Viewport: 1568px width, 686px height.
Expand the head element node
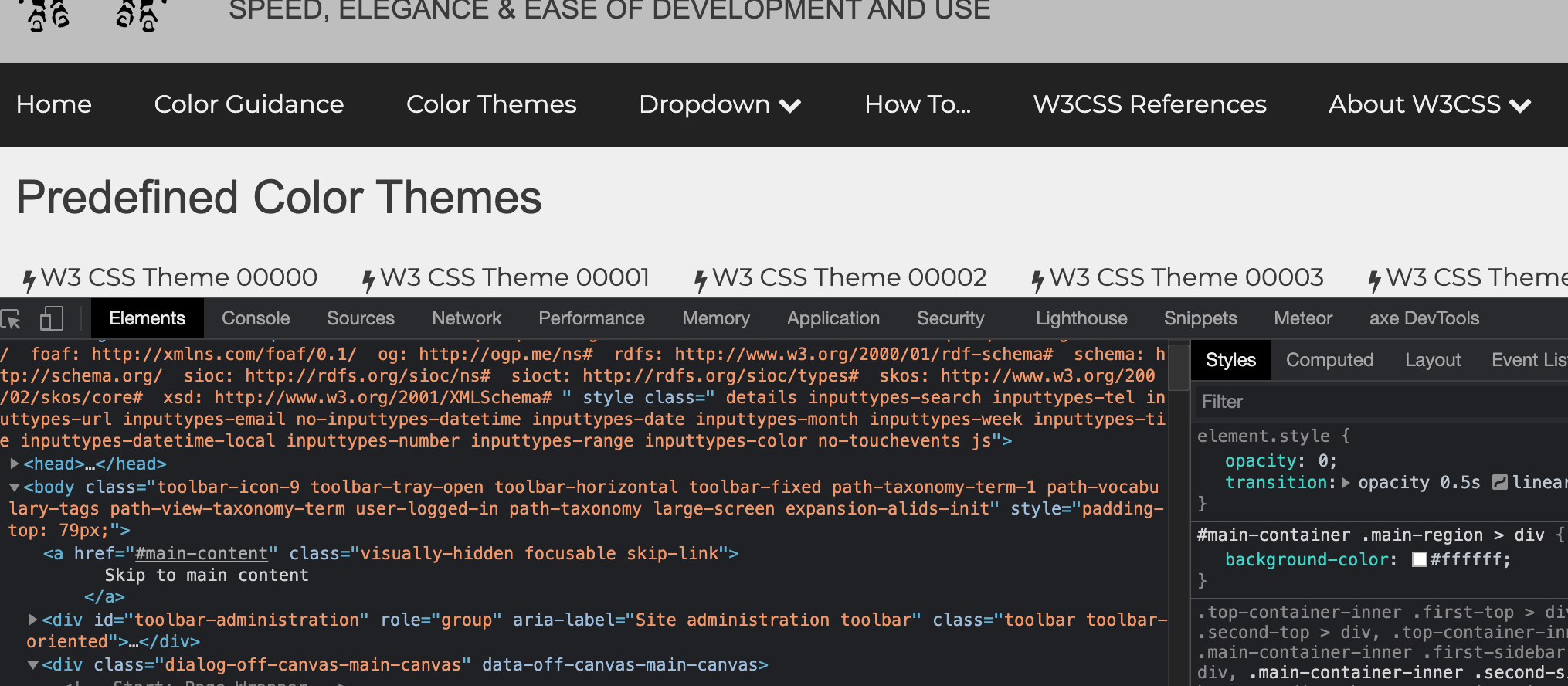click(14, 464)
